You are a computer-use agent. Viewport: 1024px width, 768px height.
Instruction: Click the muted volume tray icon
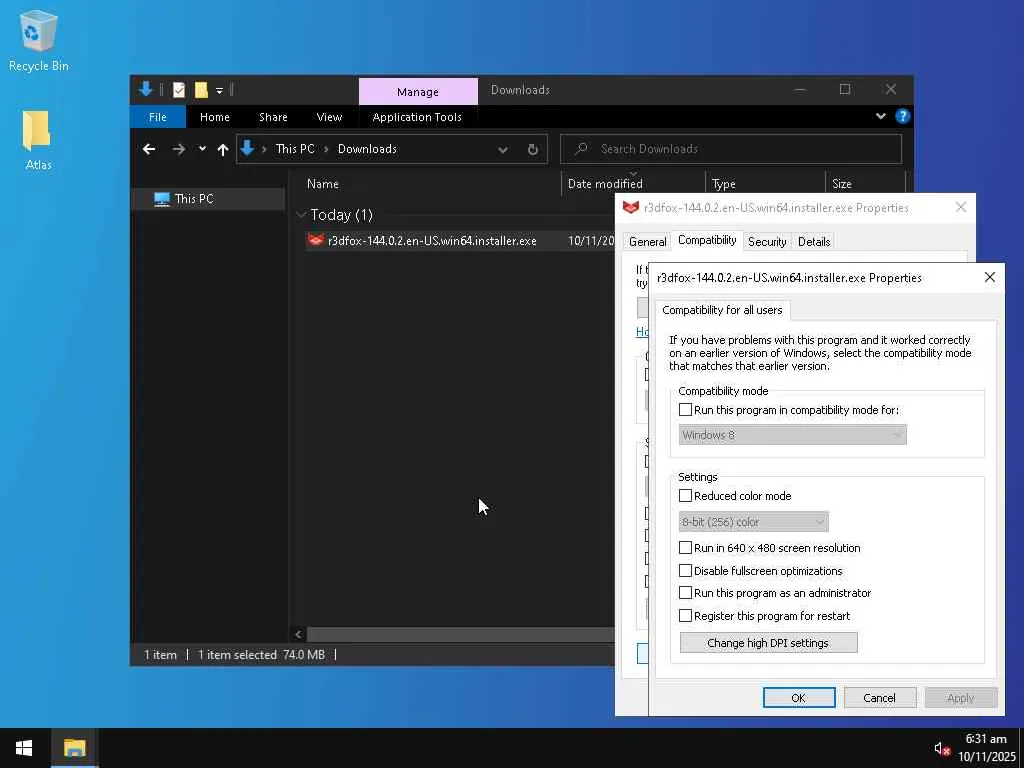pos(941,748)
